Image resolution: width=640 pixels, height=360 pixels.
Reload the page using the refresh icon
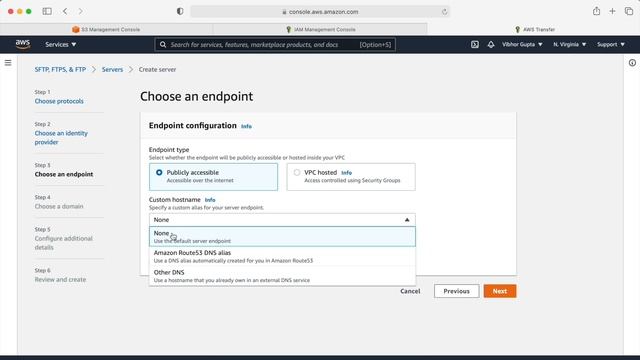point(444,12)
